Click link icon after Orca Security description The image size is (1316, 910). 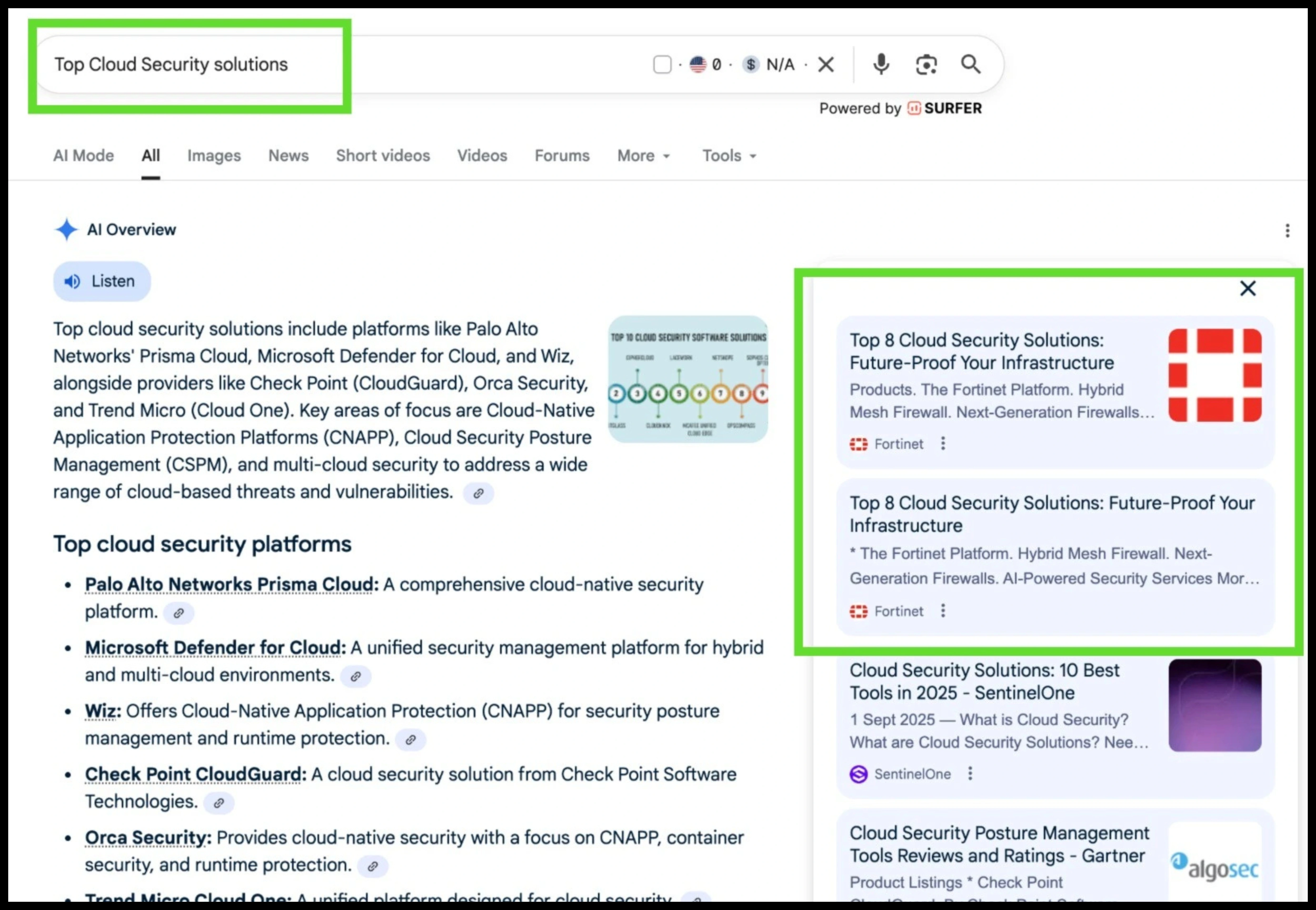[372, 866]
